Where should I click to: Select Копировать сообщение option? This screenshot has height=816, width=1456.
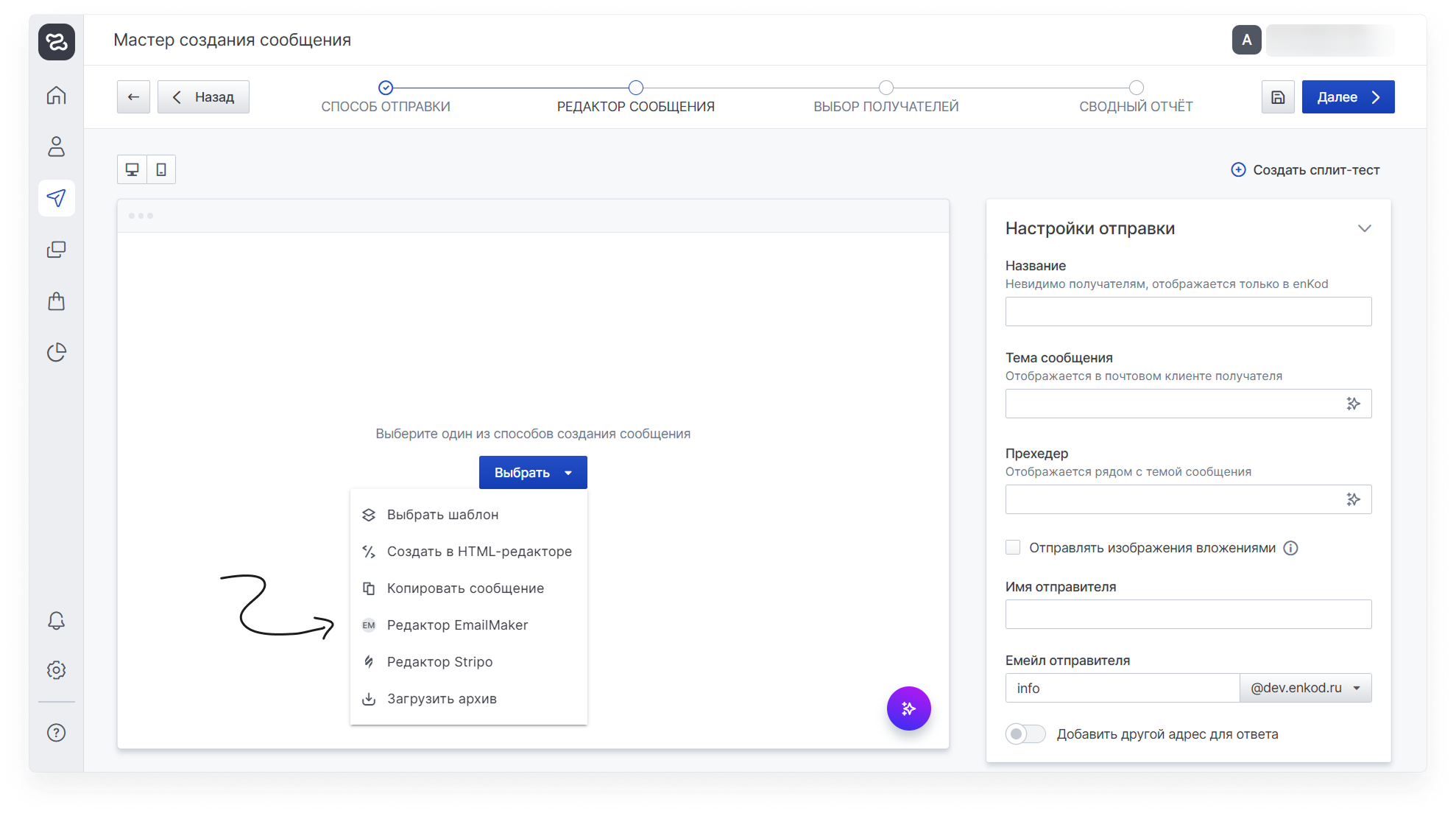tap(469, 588)
